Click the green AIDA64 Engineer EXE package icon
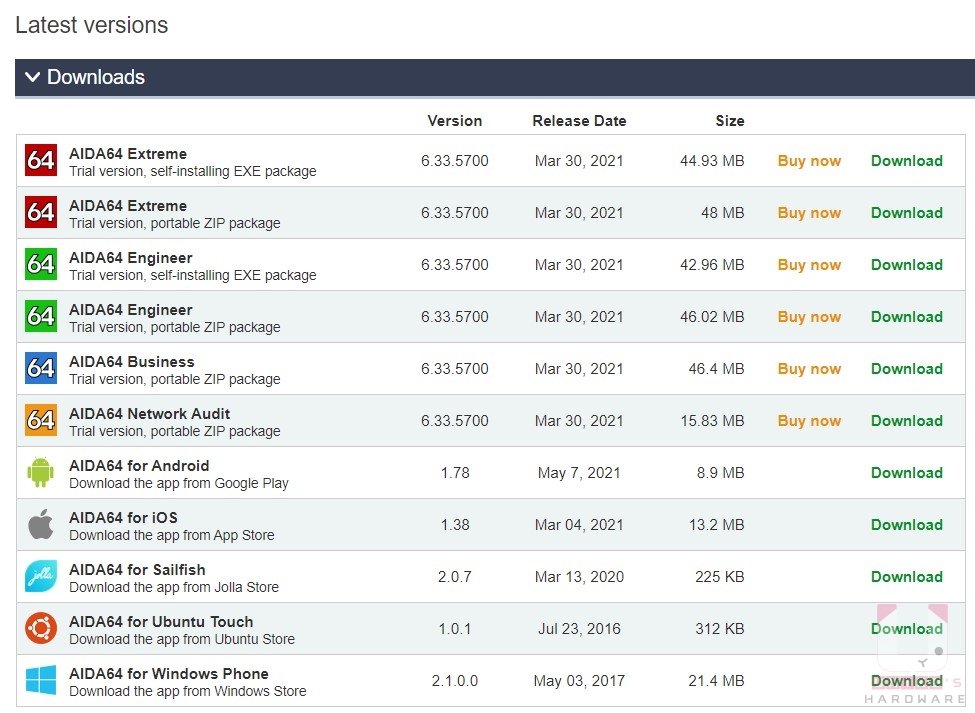 point(41,265)
